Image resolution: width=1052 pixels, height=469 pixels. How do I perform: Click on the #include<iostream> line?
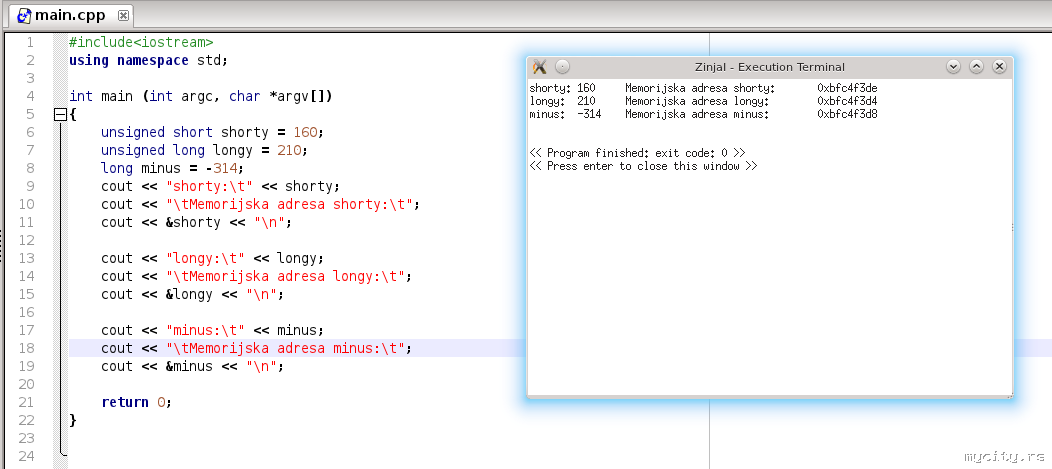coord(141,42)
